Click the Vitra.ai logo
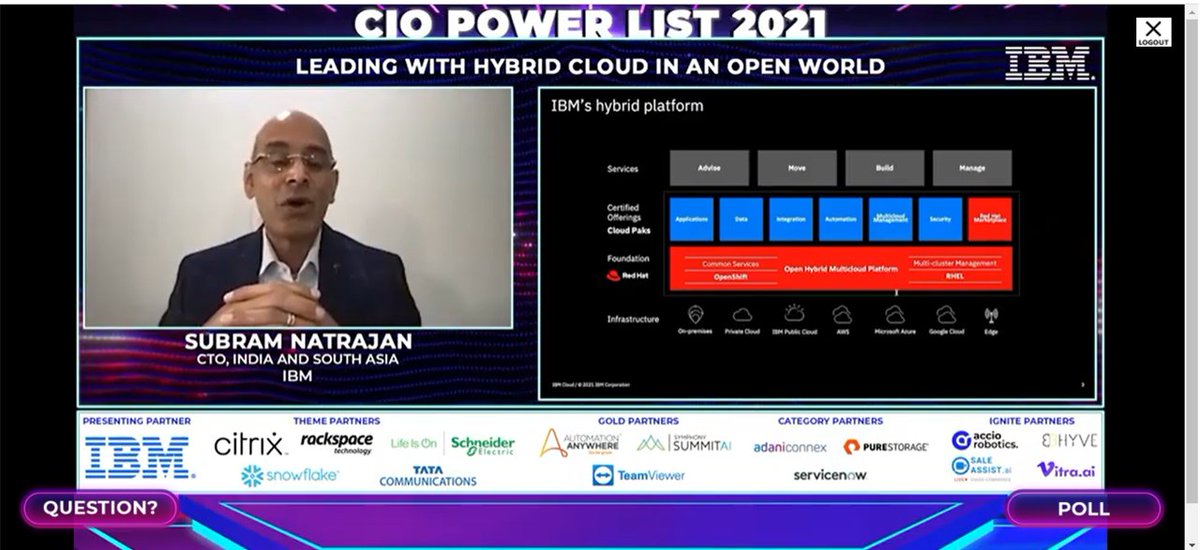The height and width of the screenshot is (550, 1200). coord(1064,469)
